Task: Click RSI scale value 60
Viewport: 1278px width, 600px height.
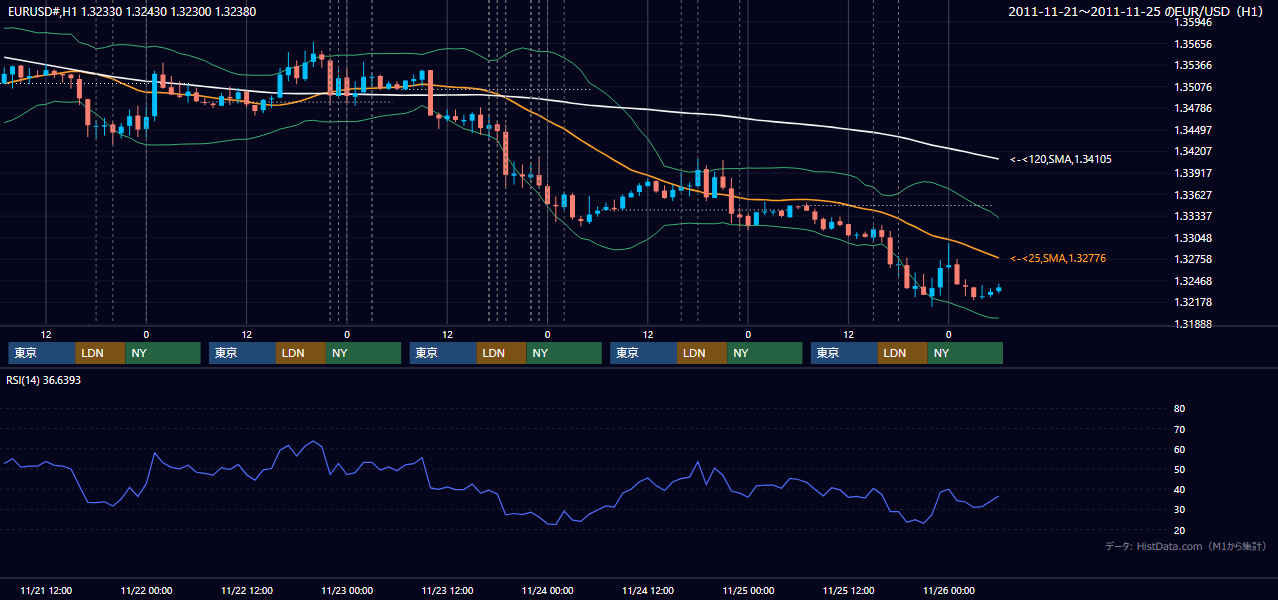Action: 1179,449
